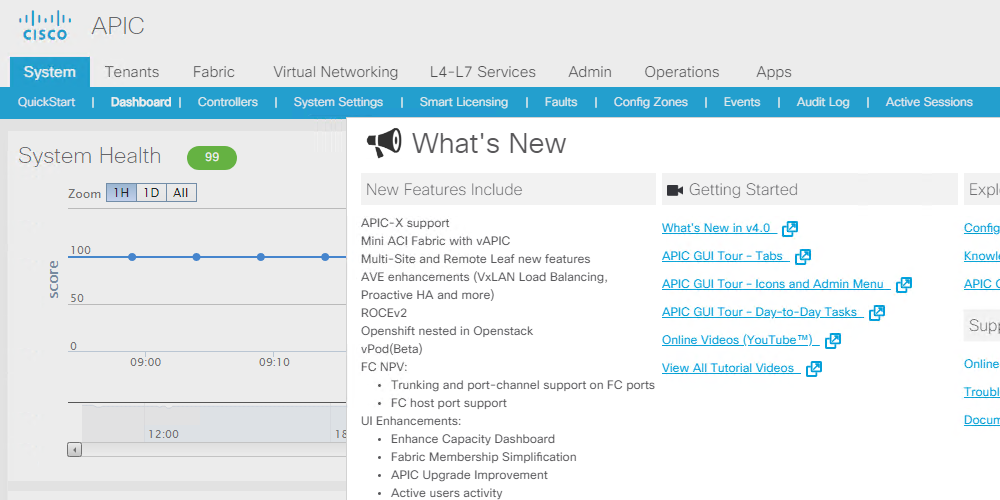1000x500 pixels.
Task: Set chart zoom to All
Action: (x=181, y=193)
